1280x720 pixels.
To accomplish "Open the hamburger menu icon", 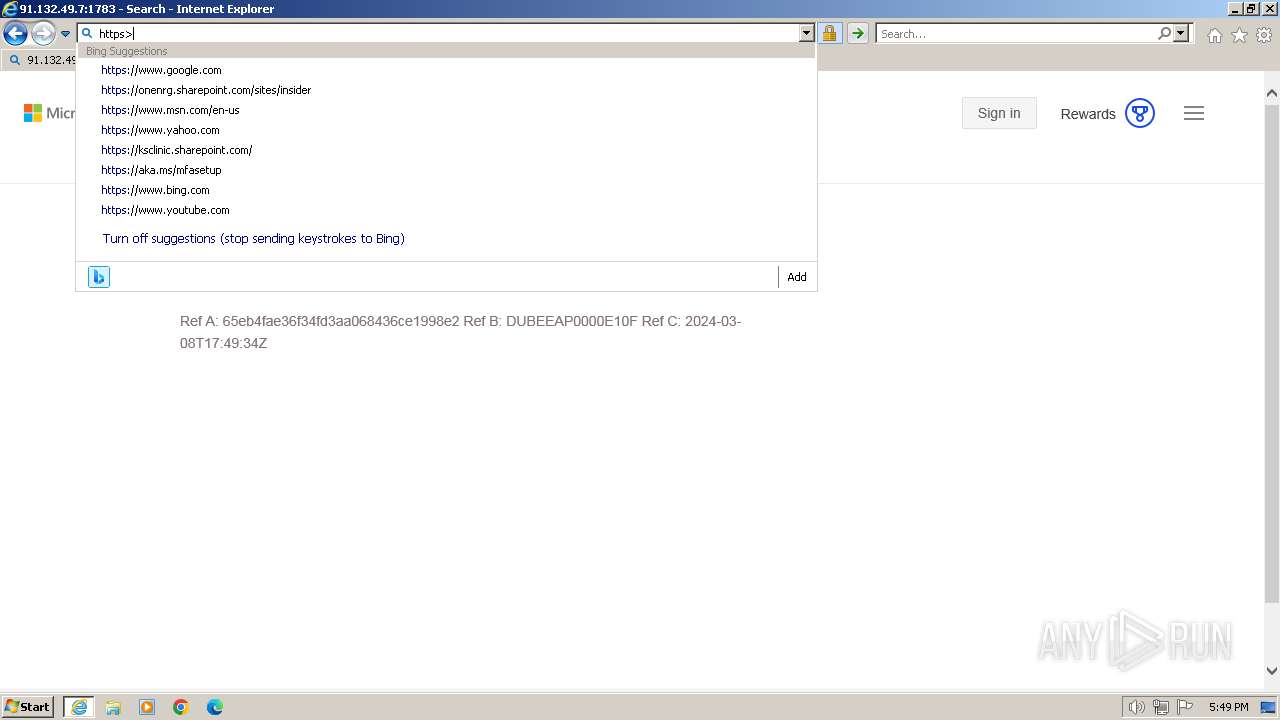I will 1194,113.
